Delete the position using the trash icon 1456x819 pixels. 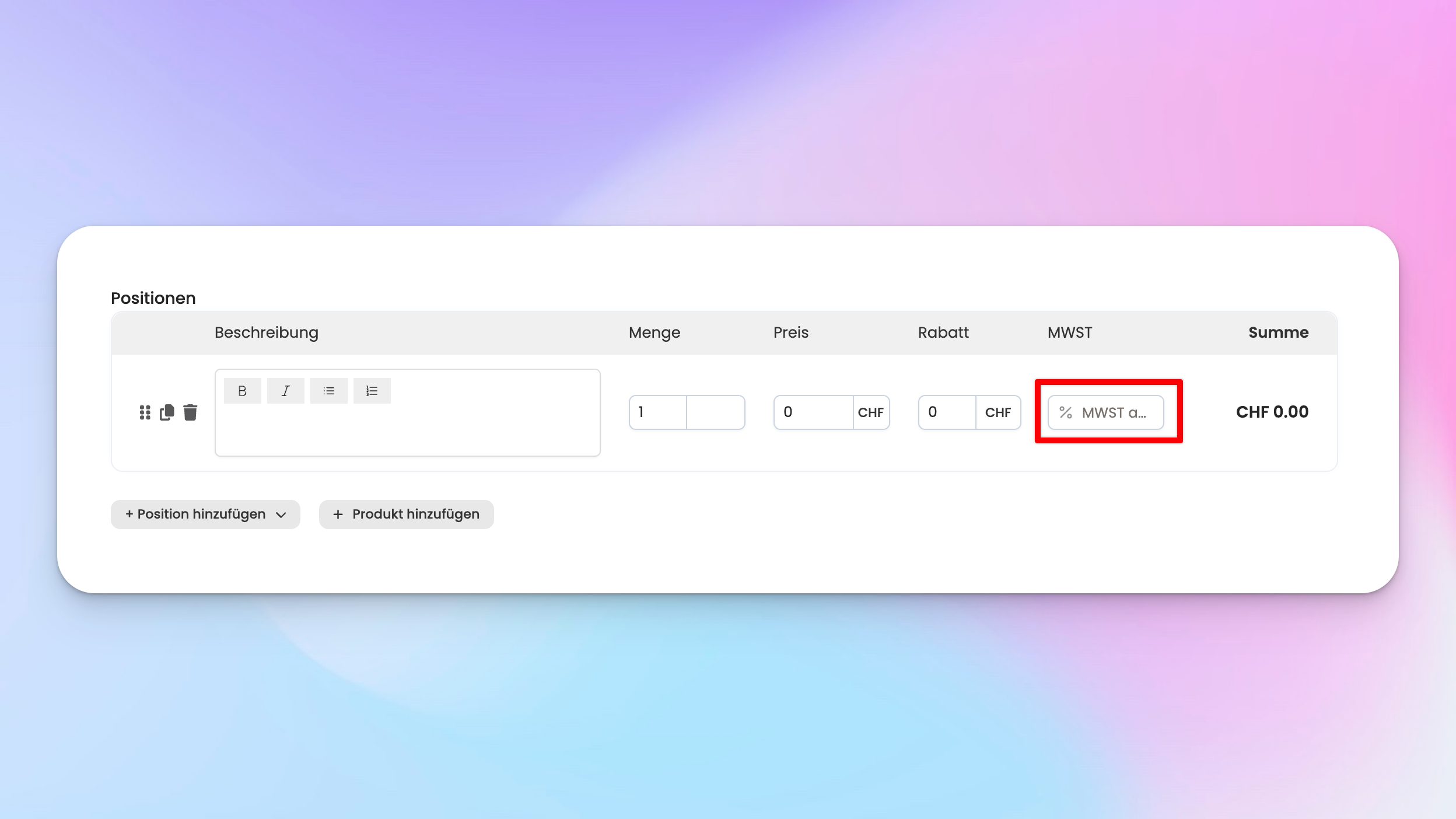(190, 412)
